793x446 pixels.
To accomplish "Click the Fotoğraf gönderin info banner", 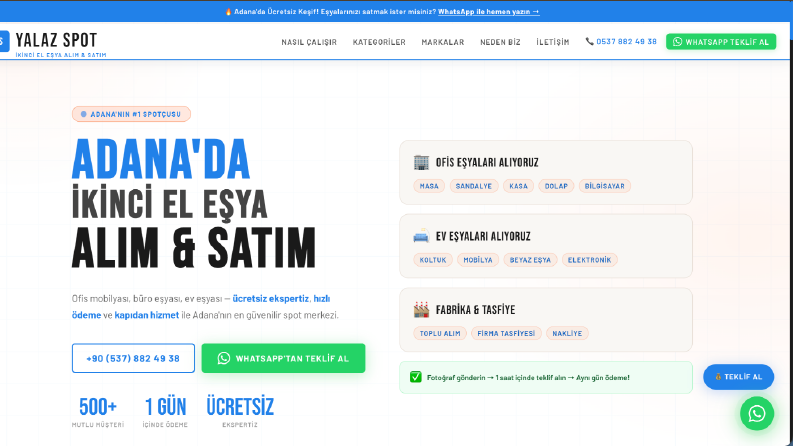I will 546,377.
